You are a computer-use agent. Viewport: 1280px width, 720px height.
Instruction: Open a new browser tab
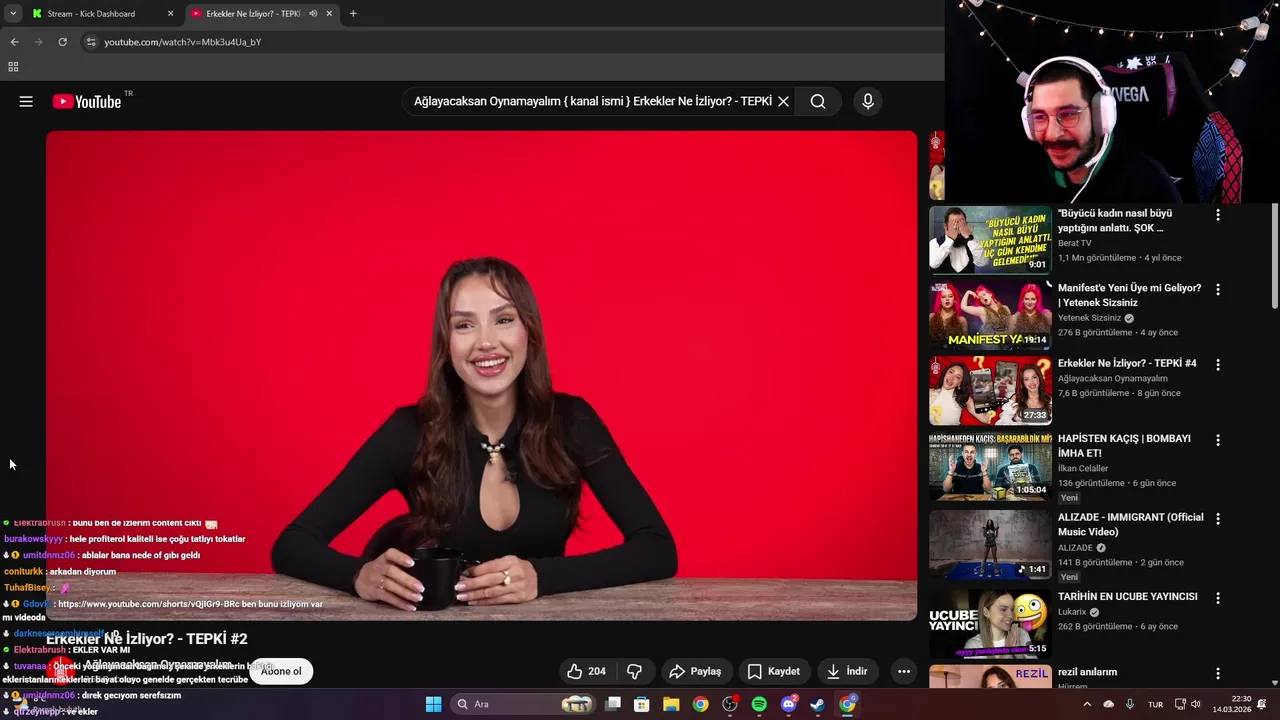point(353,13)
